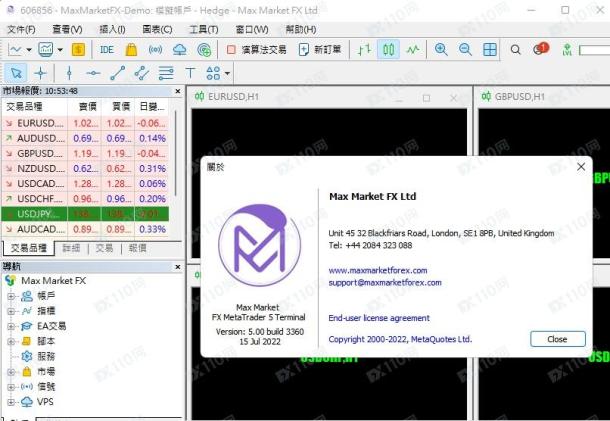Open the www.maxmarketforex.com link

(x=378, y=270)
